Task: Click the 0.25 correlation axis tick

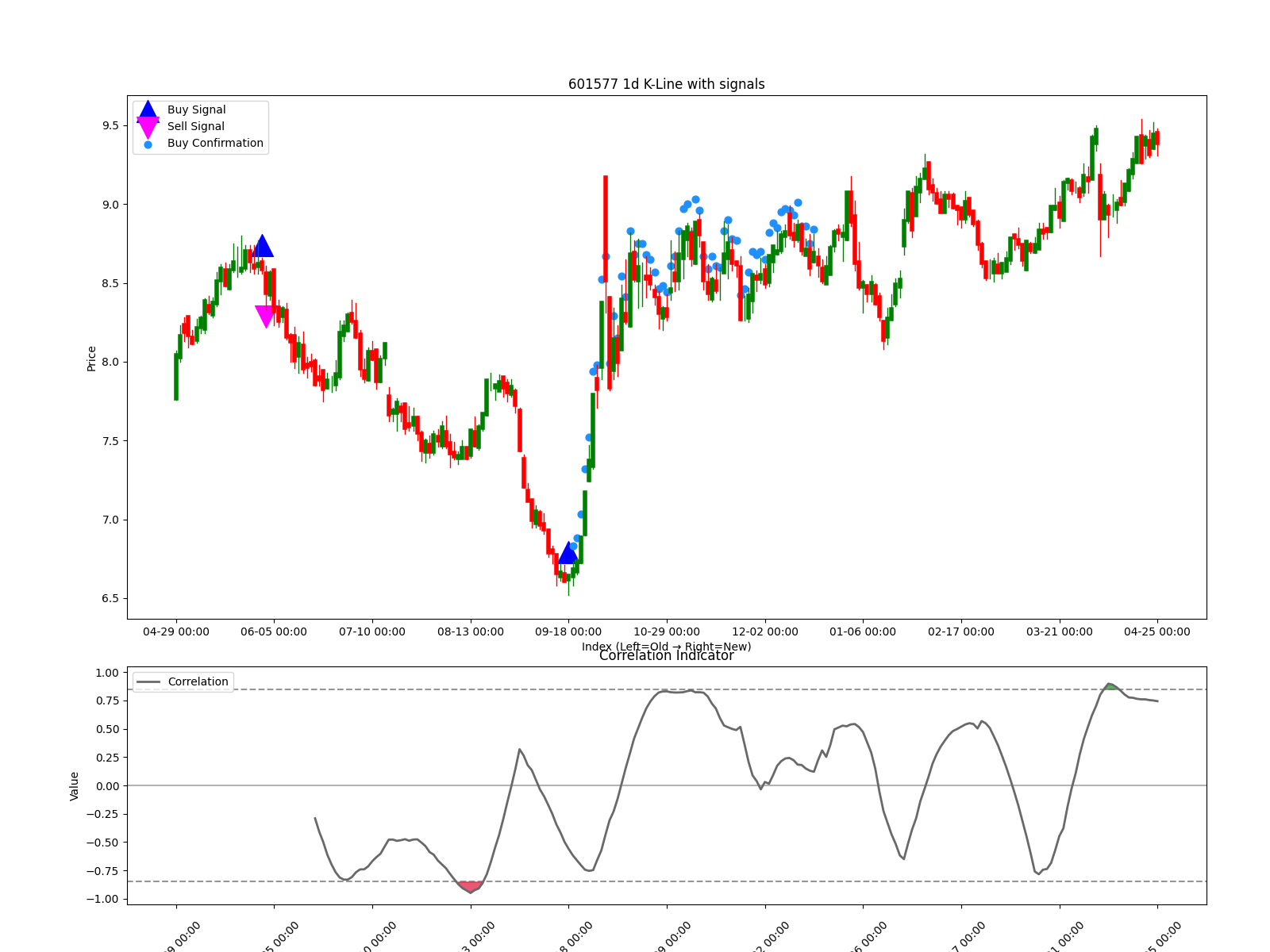Action: [x=106, y=758]
